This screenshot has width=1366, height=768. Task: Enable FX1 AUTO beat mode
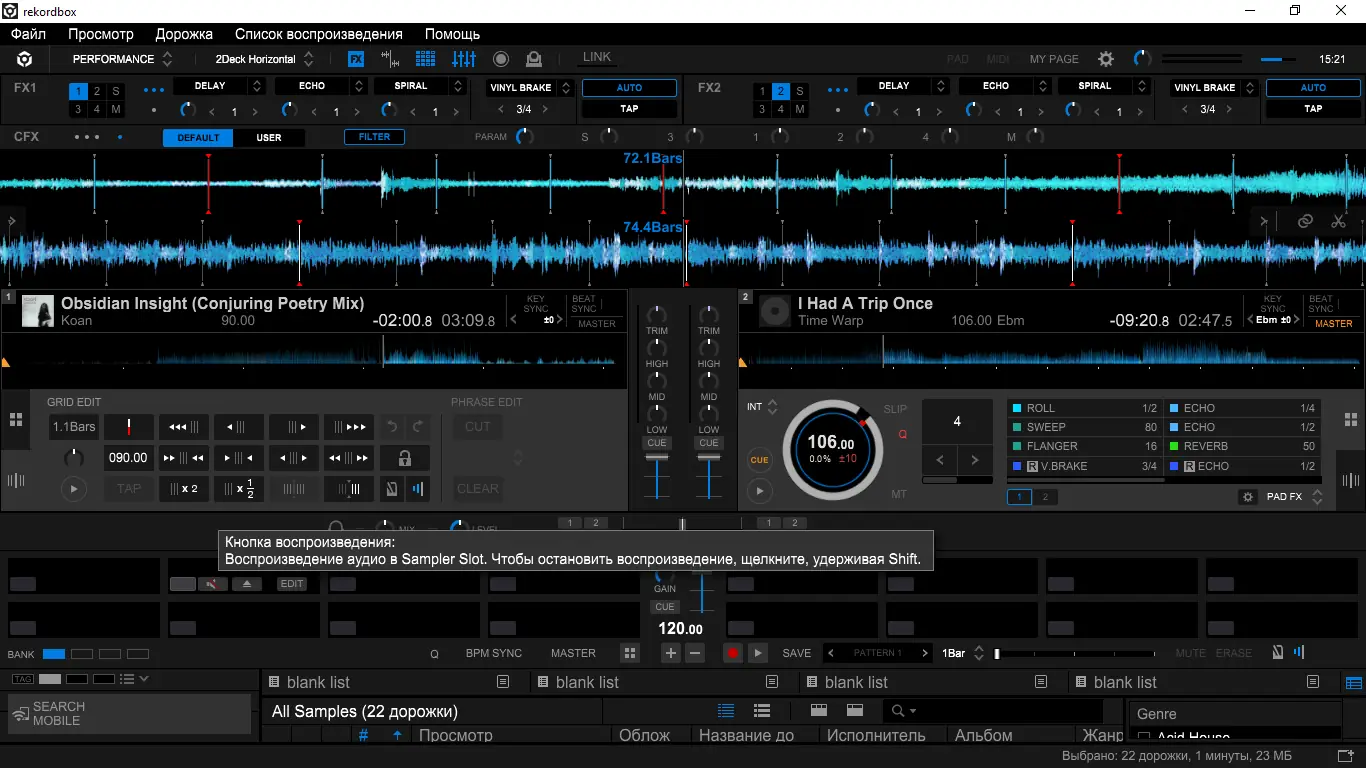(x=629, y=88)
